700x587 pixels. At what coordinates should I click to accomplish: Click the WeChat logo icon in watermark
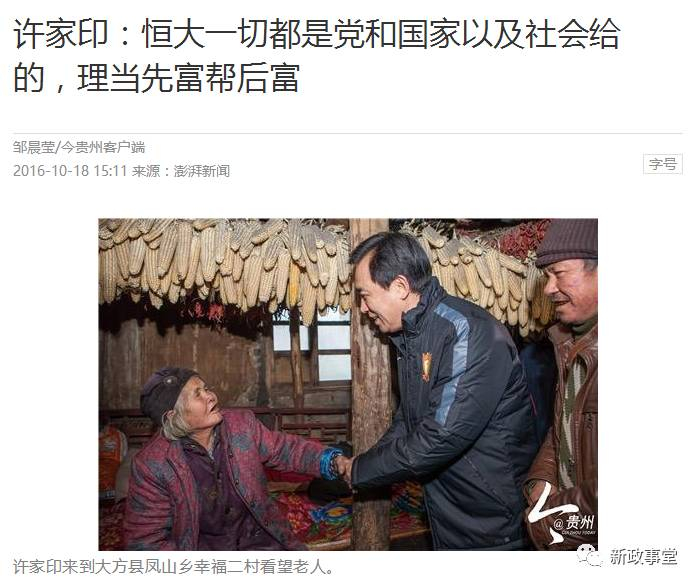coord(588,555)
